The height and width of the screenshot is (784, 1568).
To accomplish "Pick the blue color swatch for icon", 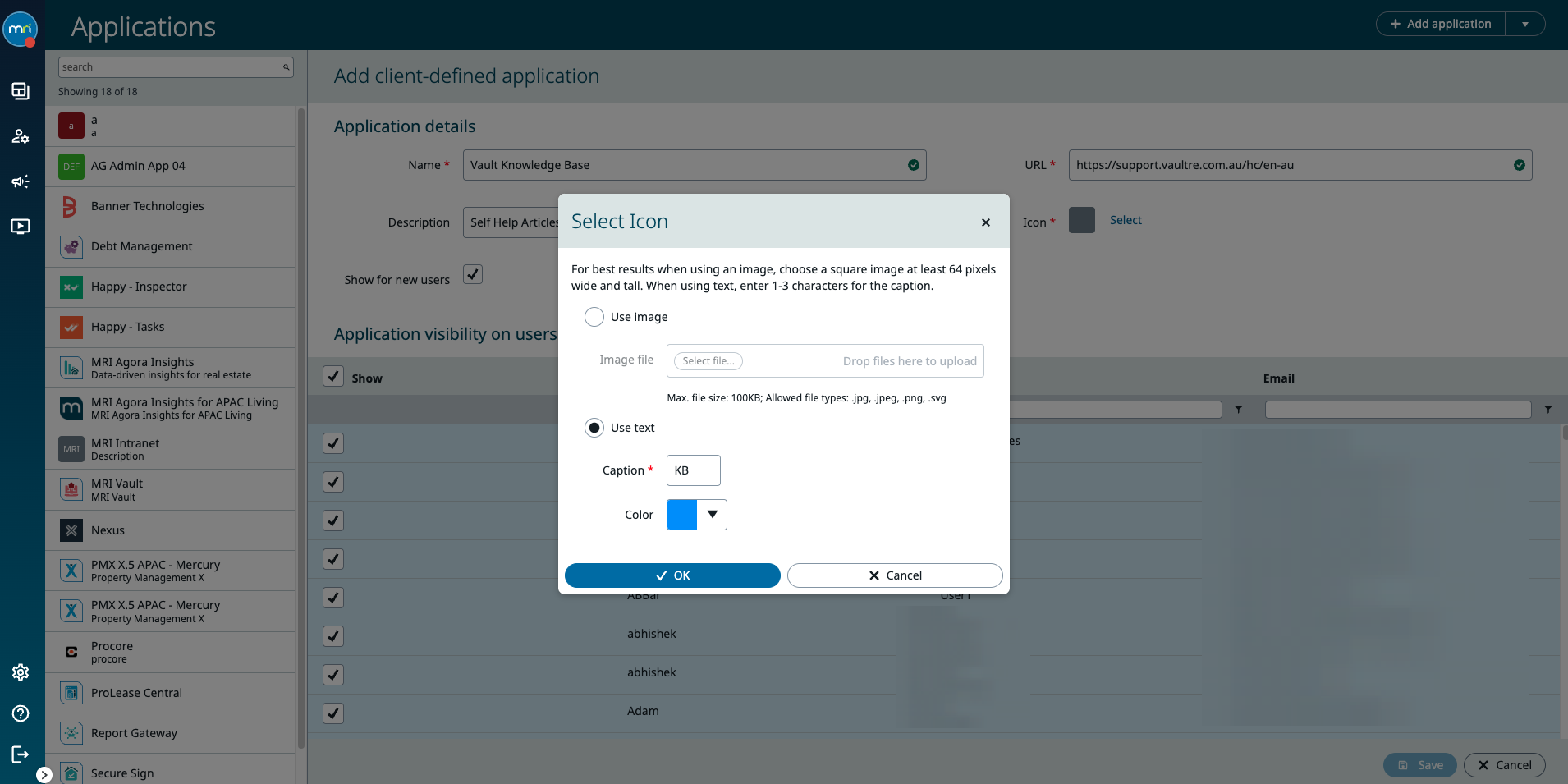I will (x=680, y=515).
